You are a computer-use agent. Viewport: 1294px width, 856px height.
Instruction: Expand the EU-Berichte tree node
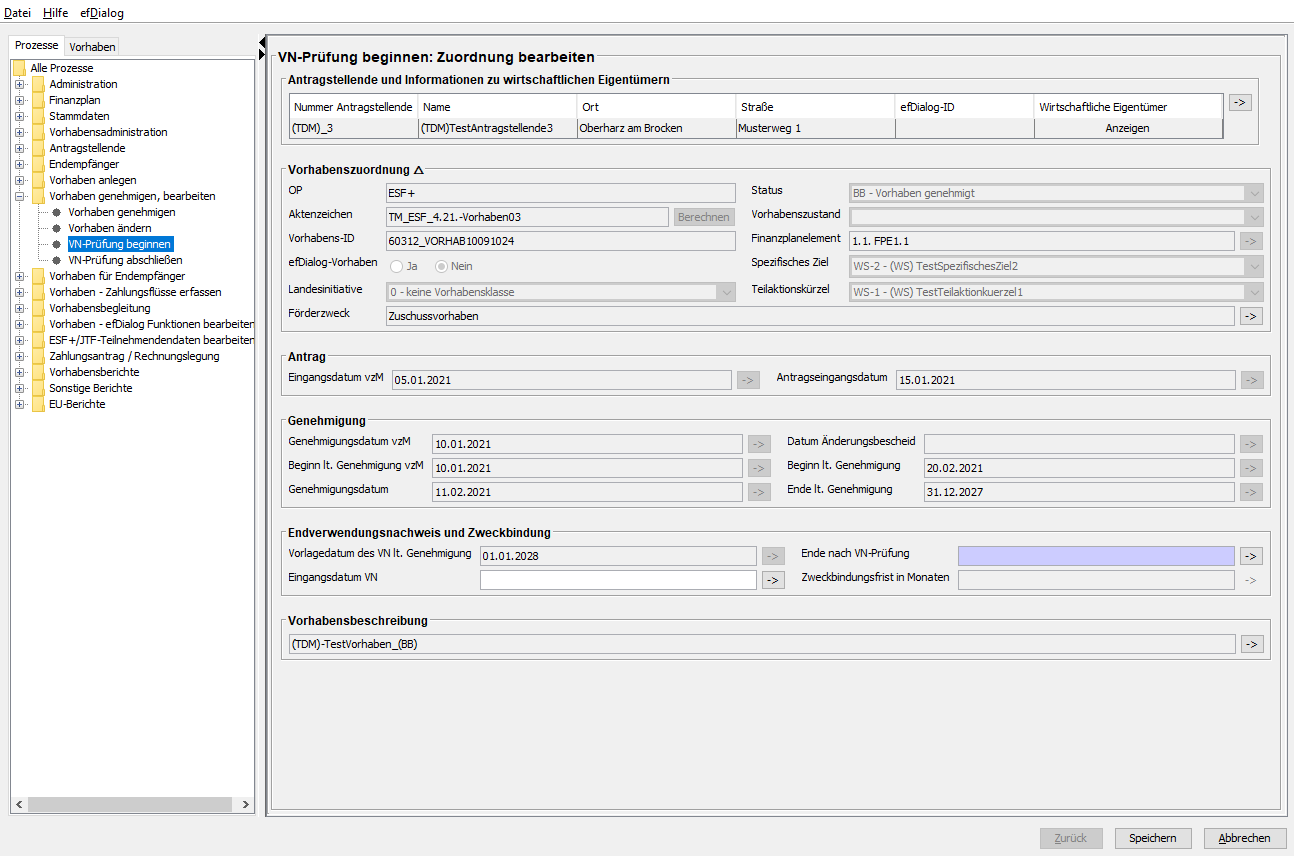pos(19,404)
